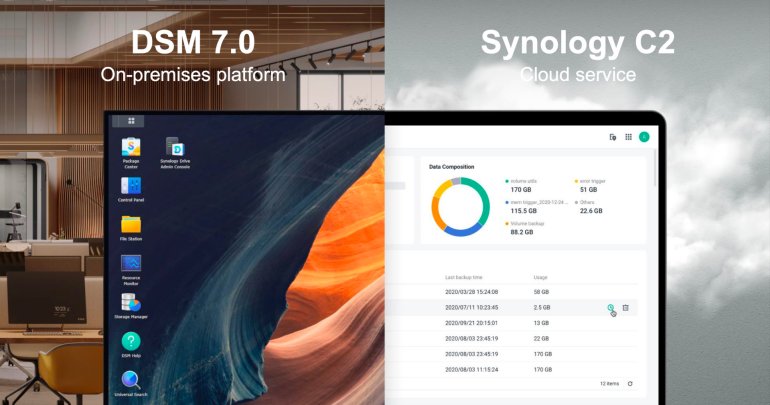Delete the 2.5 GB backup via trash icon
This screenshot has height=405, width=770.
coord(625,308)
